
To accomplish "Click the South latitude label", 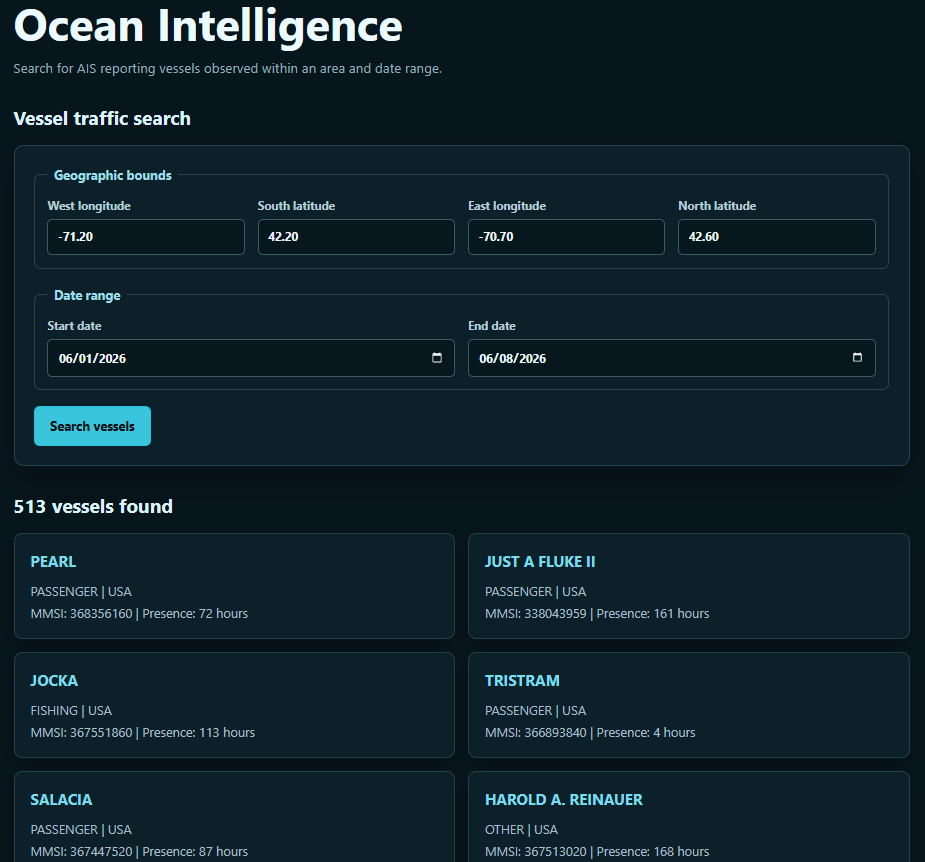I will point(296,206).
